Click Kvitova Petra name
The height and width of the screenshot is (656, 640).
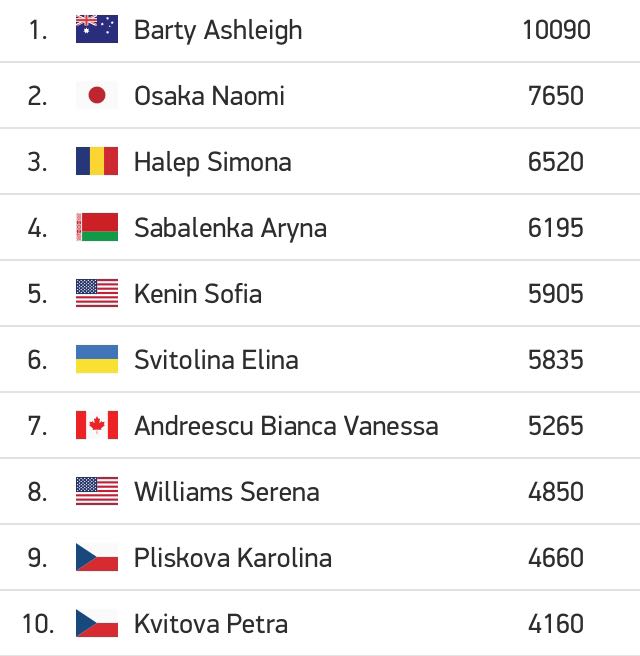(x=211, y=624)
